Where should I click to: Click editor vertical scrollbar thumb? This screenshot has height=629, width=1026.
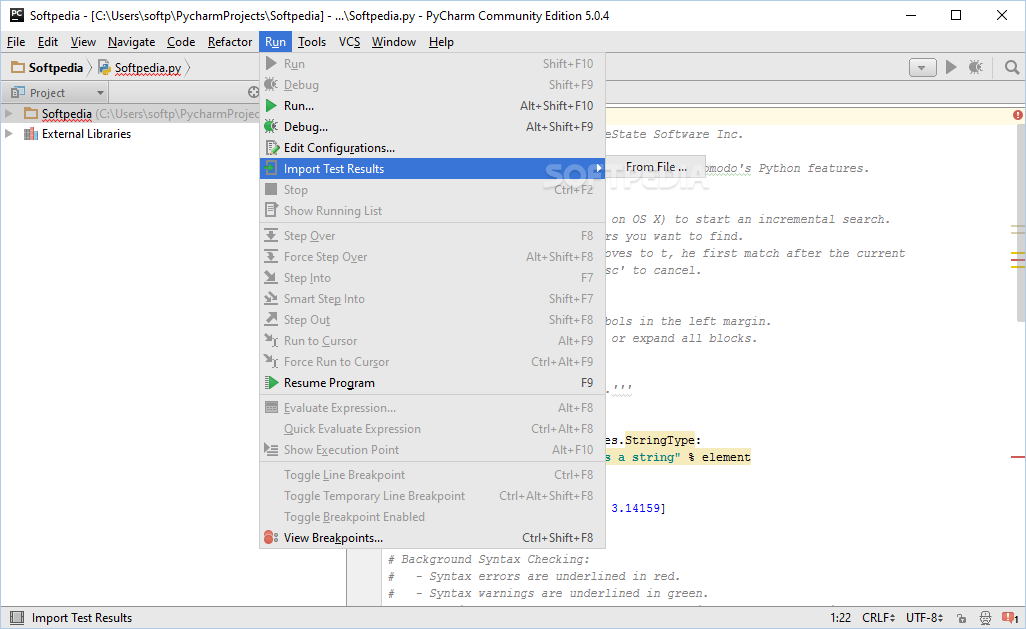tap(1021, 223)
